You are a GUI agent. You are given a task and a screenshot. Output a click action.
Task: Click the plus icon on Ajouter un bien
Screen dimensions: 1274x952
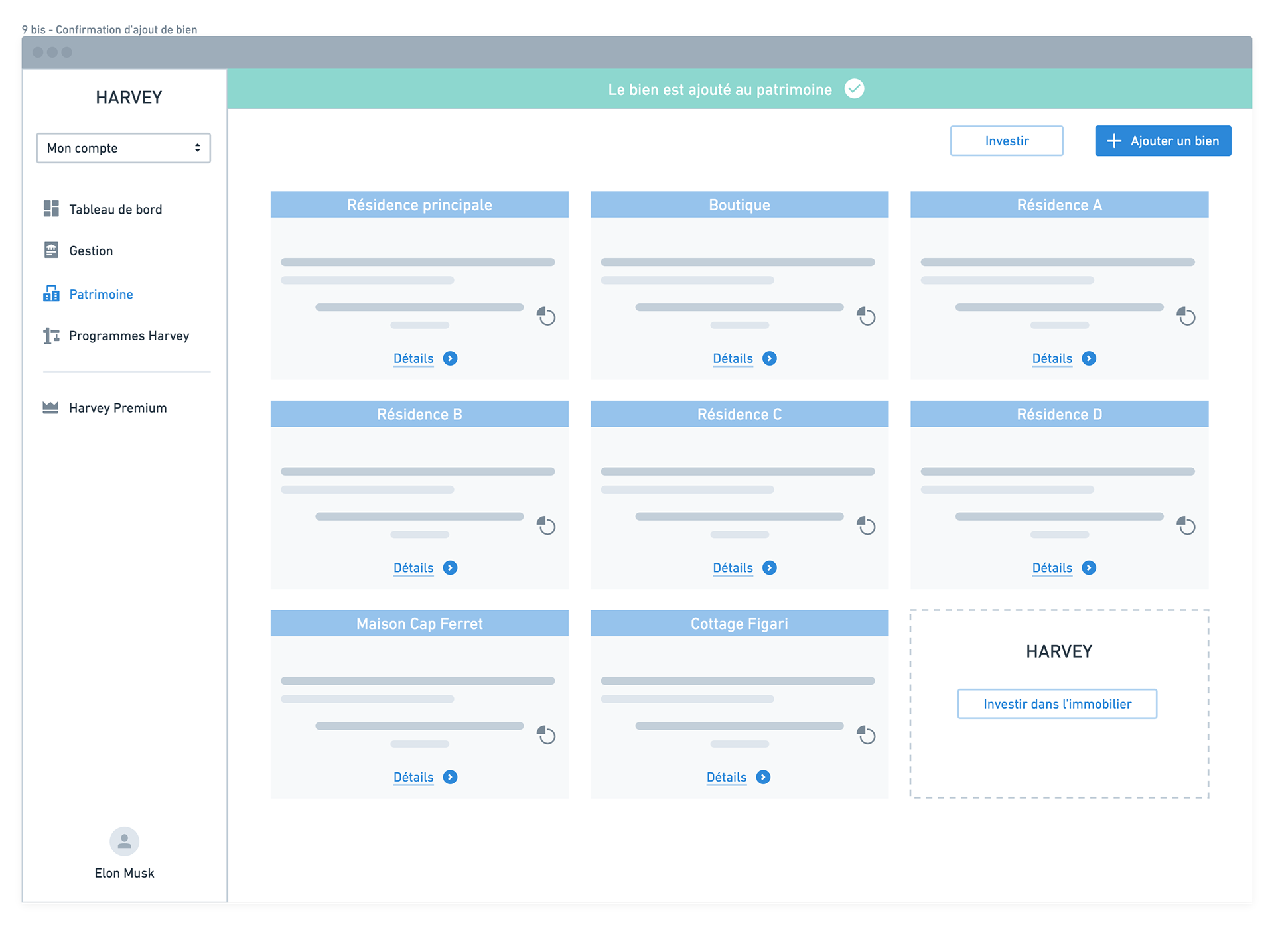tap(1114, 141)
